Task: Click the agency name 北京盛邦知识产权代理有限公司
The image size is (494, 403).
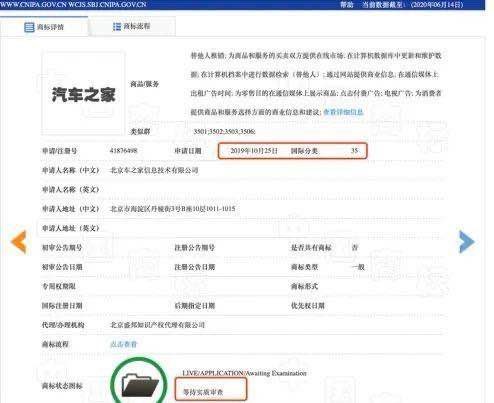Action: pyautogui.click(x=157, y=325)
